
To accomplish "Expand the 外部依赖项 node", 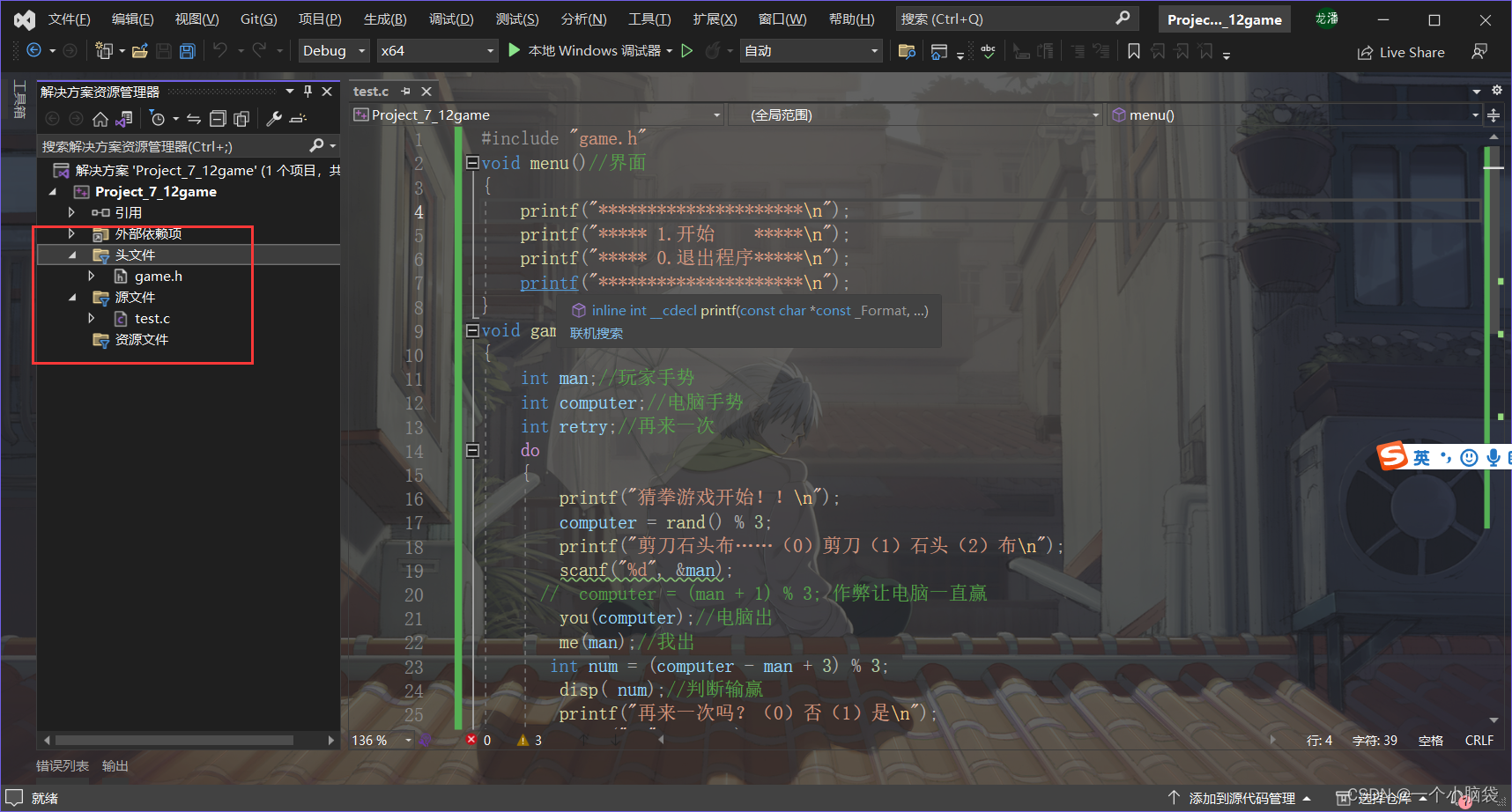I will 72,233.
